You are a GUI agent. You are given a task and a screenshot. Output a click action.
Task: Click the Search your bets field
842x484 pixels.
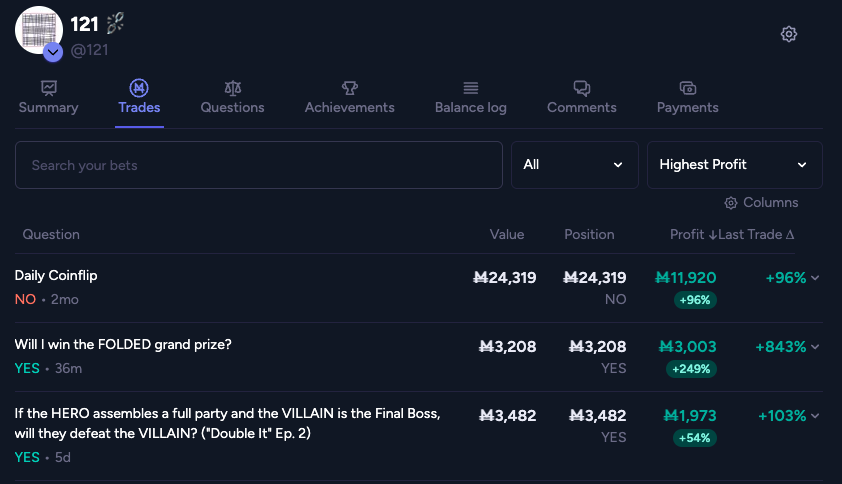tap(258, 165)
